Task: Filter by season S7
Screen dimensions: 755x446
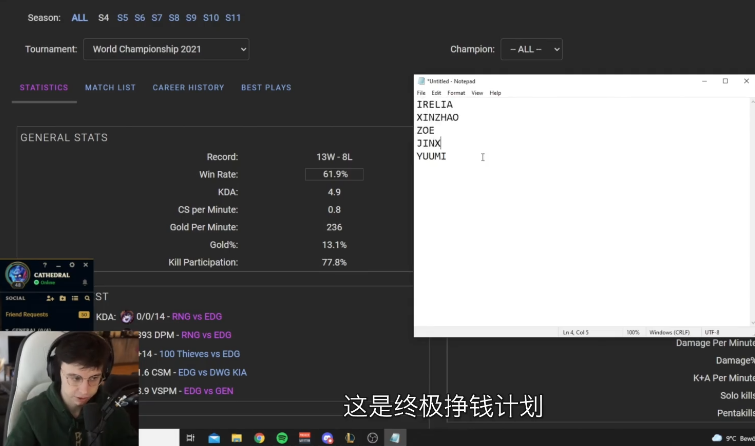Action: coord(157,18)
